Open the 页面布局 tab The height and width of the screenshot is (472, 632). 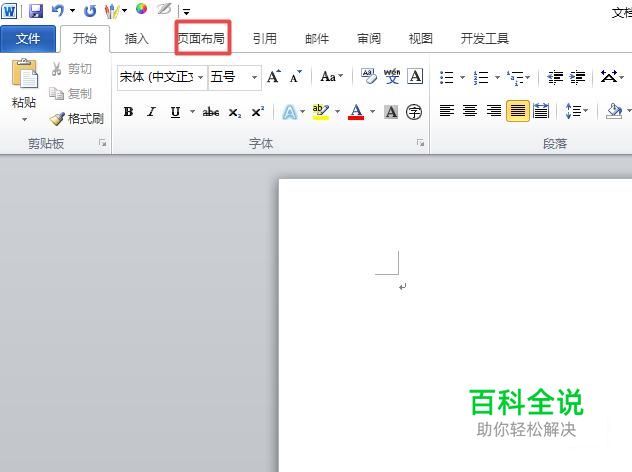point(202,38)
